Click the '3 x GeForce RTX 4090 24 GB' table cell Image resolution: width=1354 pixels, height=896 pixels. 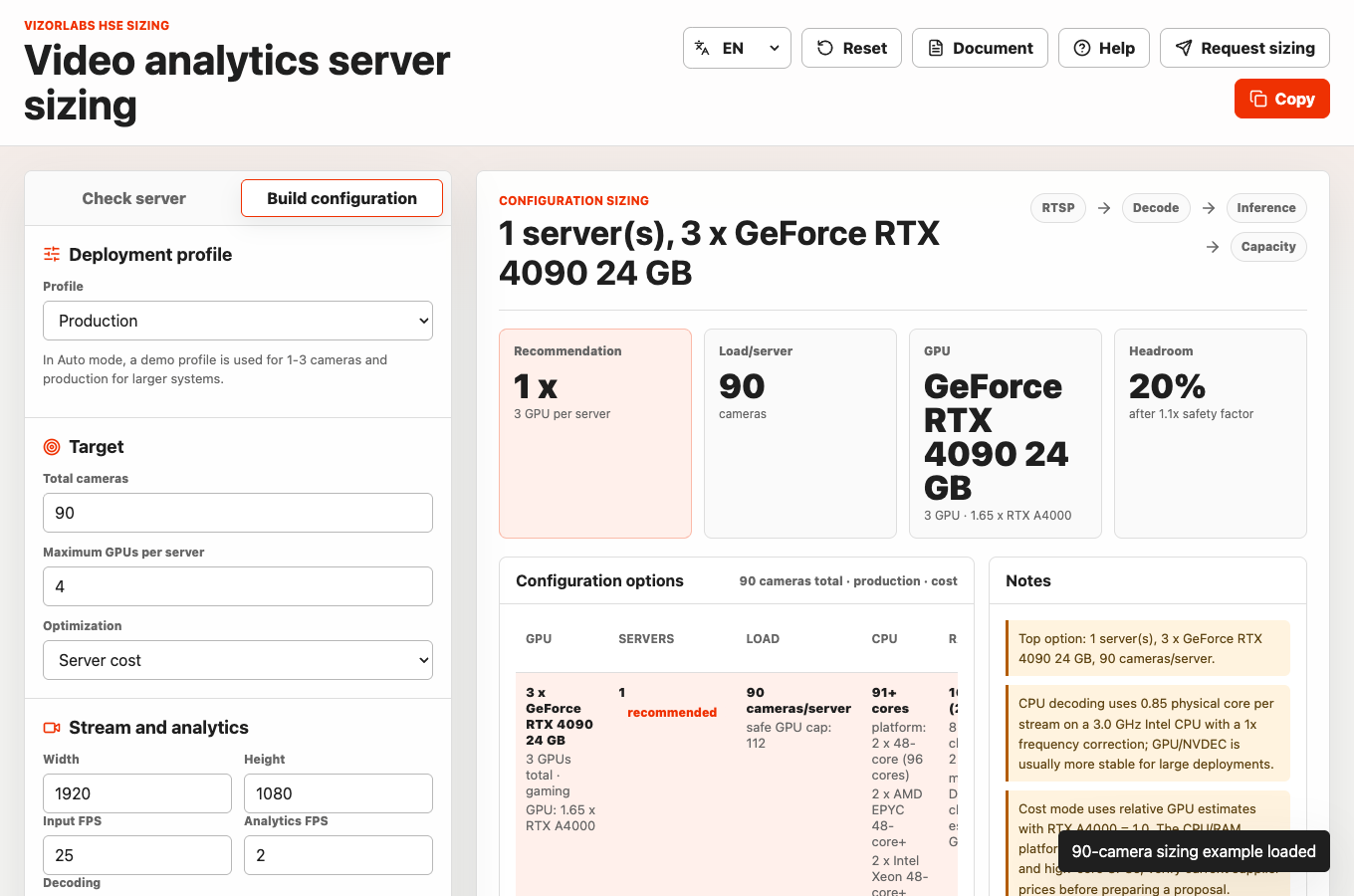(x=560, y=717)
